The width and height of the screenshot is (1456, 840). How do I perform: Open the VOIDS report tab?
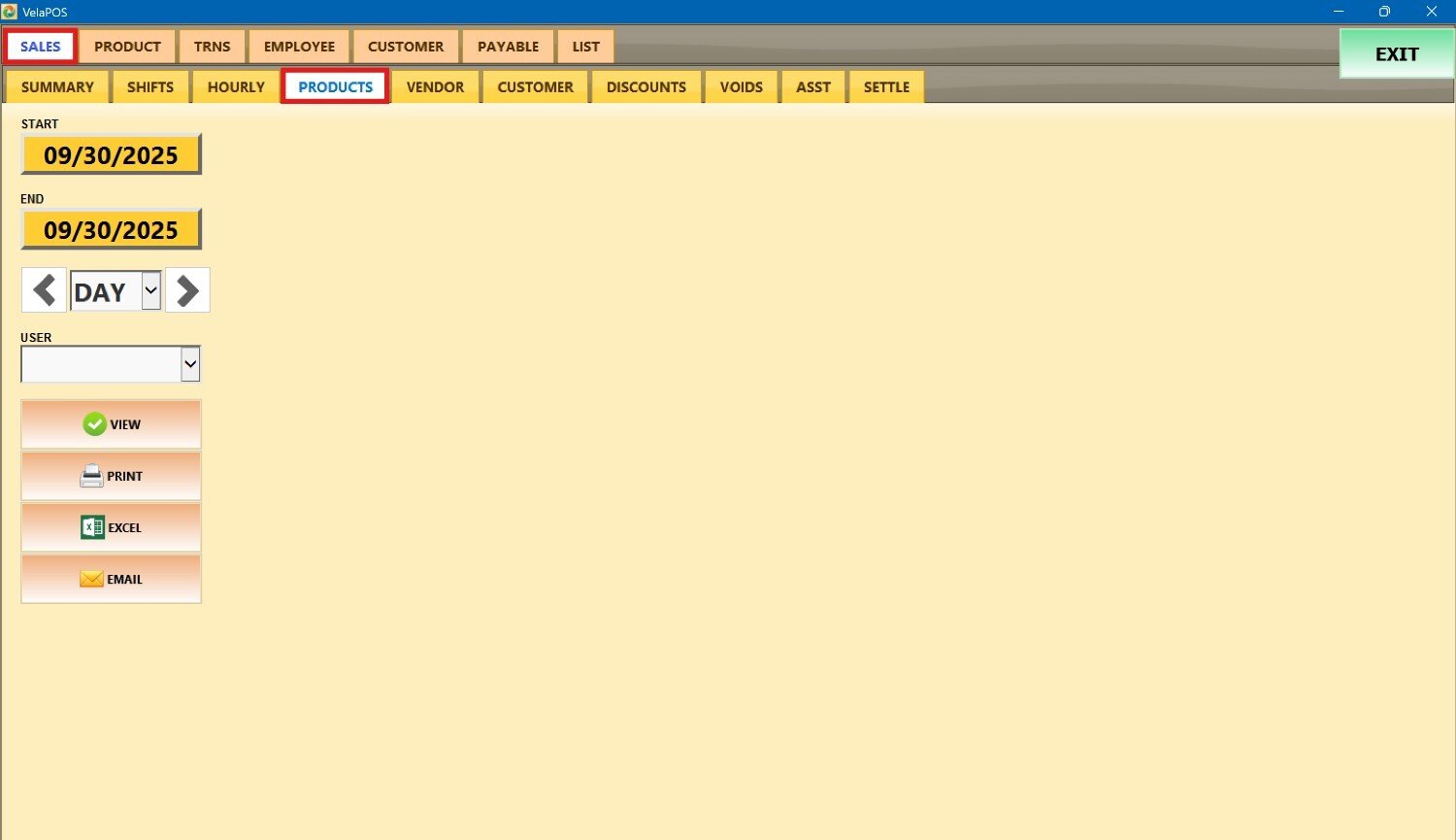coord(741,86)
